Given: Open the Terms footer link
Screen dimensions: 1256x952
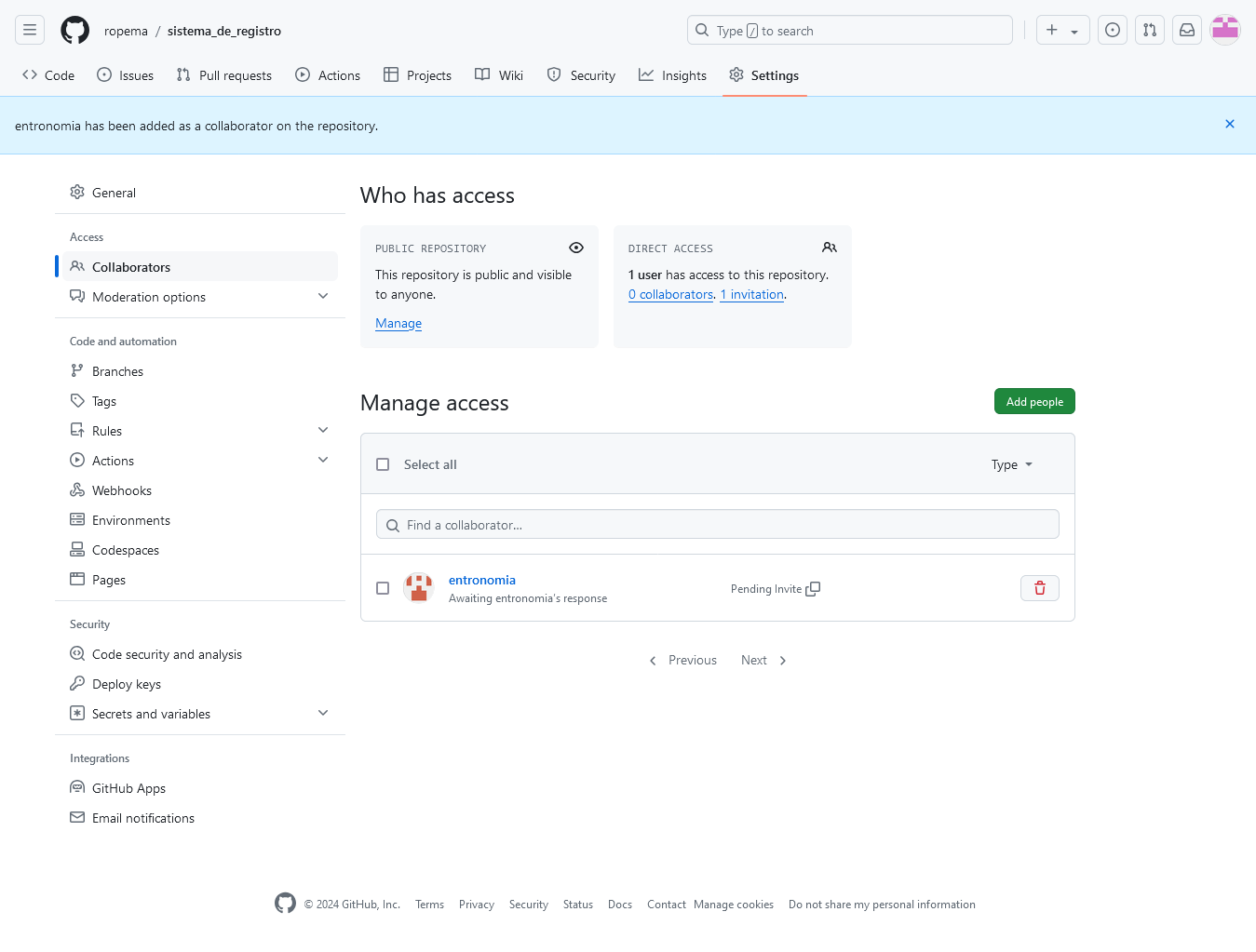Looking at the screenshot, I should (x=429, y=904).
